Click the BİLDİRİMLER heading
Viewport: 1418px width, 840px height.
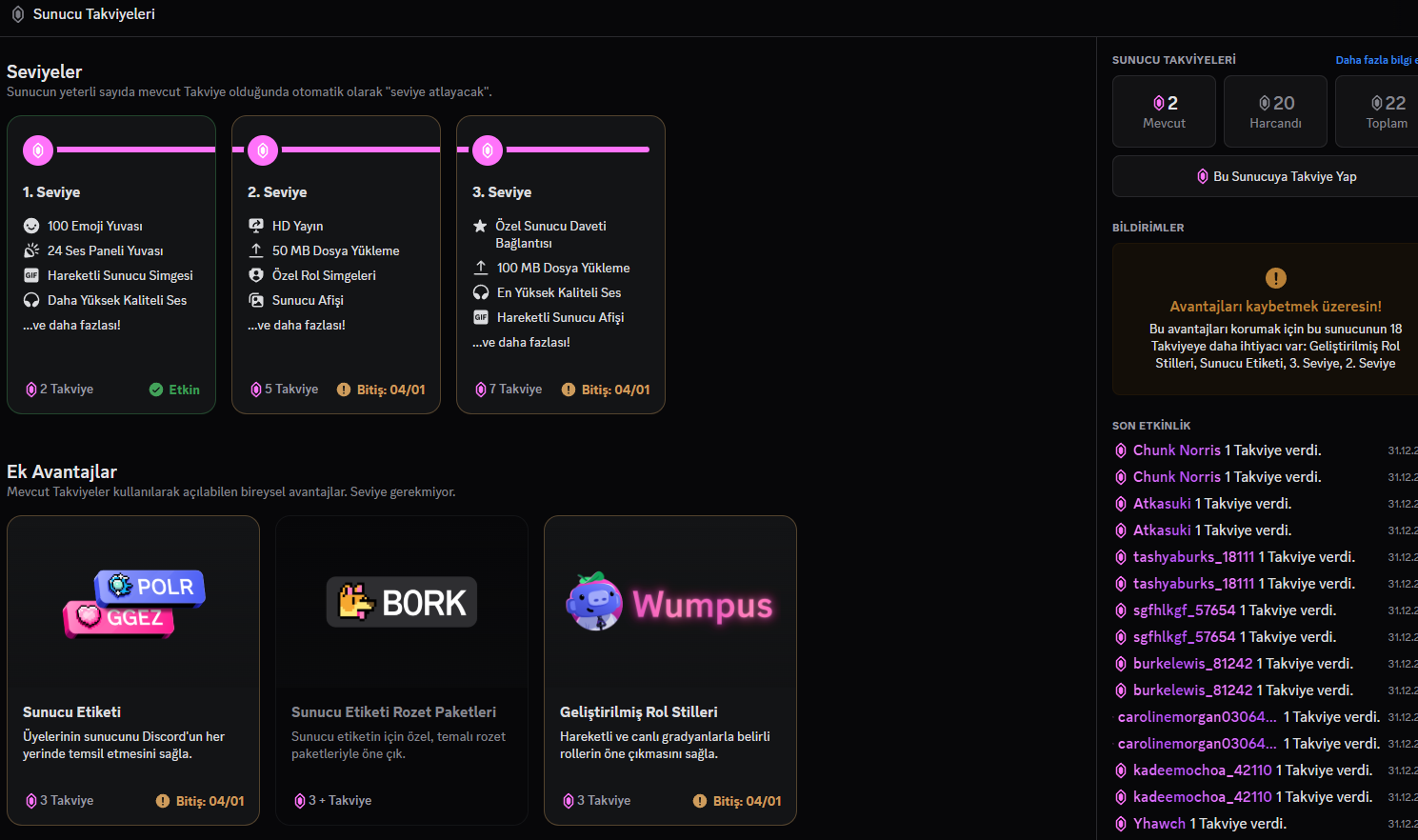pos(1148,228)
